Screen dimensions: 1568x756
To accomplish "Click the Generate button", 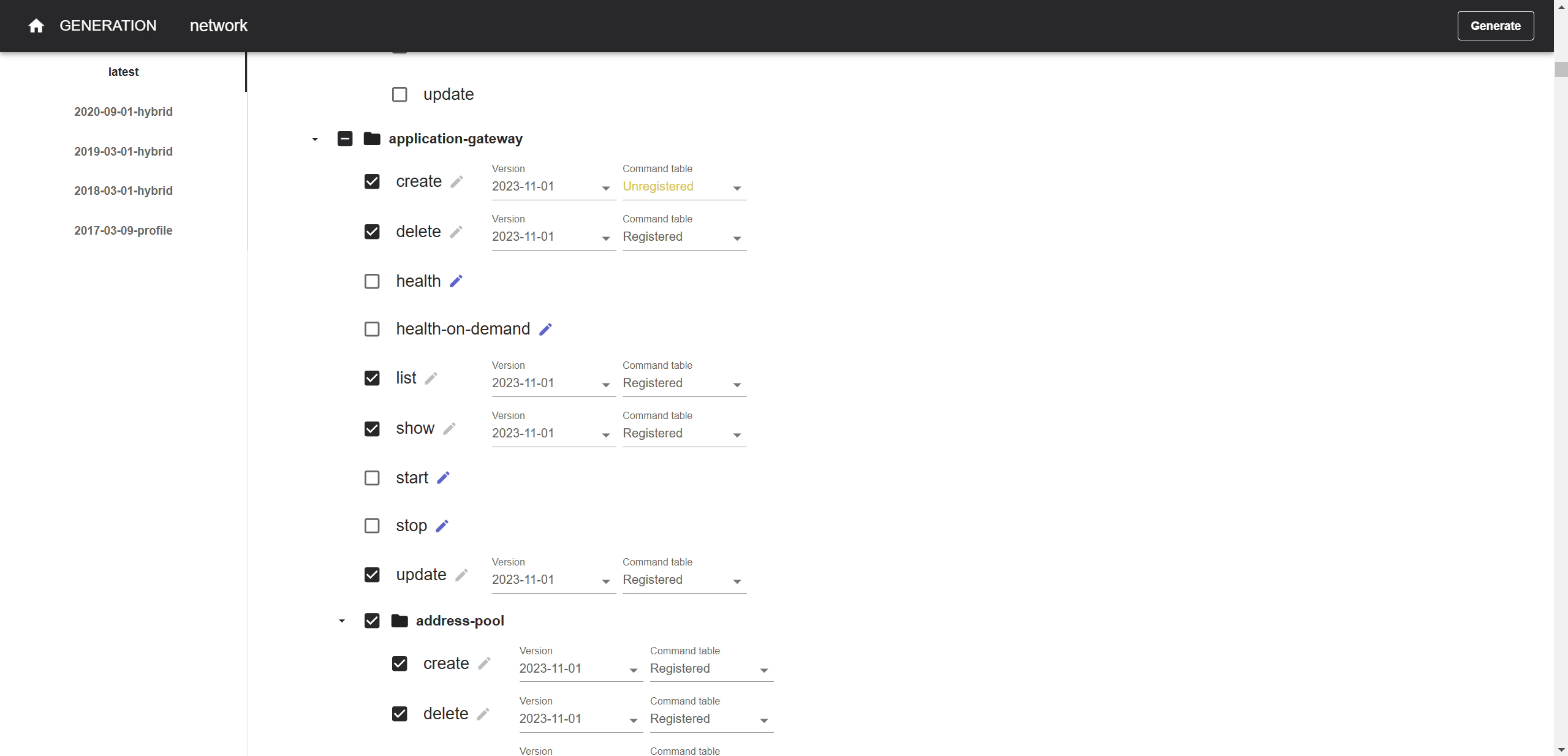I will point(1494,26).
